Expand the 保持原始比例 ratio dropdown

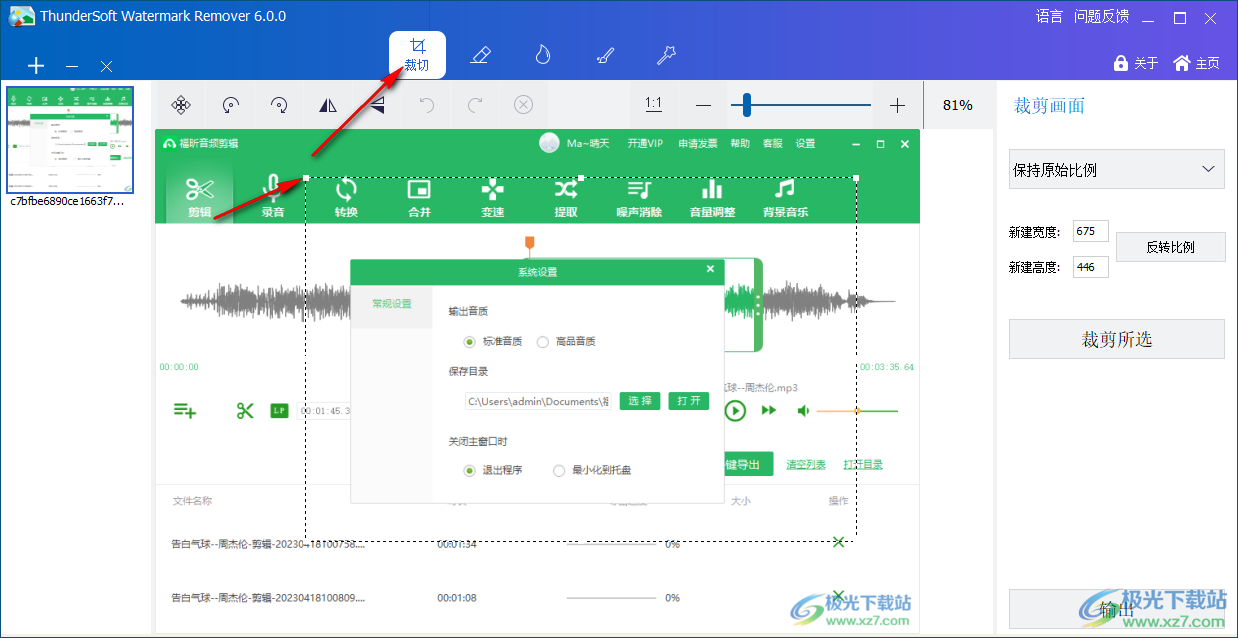click(x=1116, y=170)
